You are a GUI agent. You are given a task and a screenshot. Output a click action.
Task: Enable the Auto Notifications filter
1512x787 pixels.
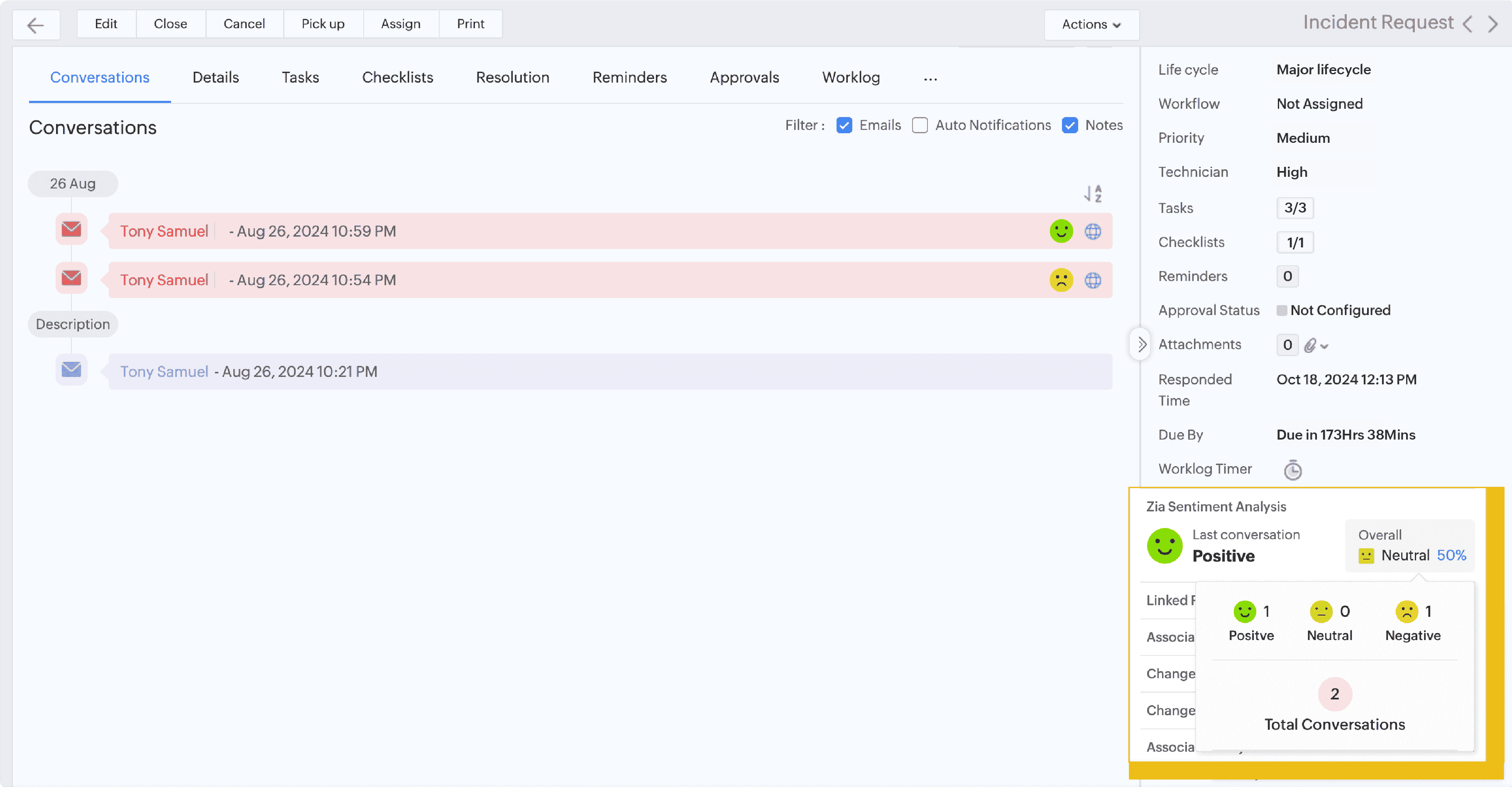(x=919, y=125)
